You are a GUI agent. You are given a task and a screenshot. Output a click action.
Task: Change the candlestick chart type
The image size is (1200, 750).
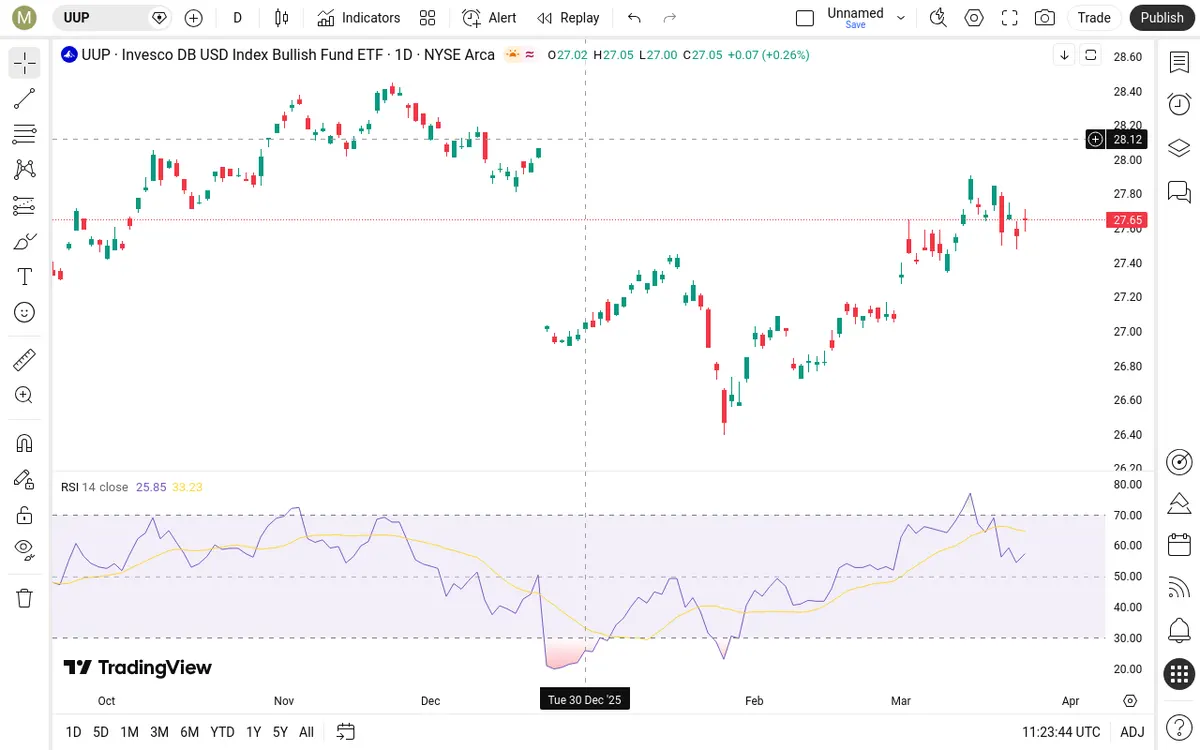coord(281,17)
